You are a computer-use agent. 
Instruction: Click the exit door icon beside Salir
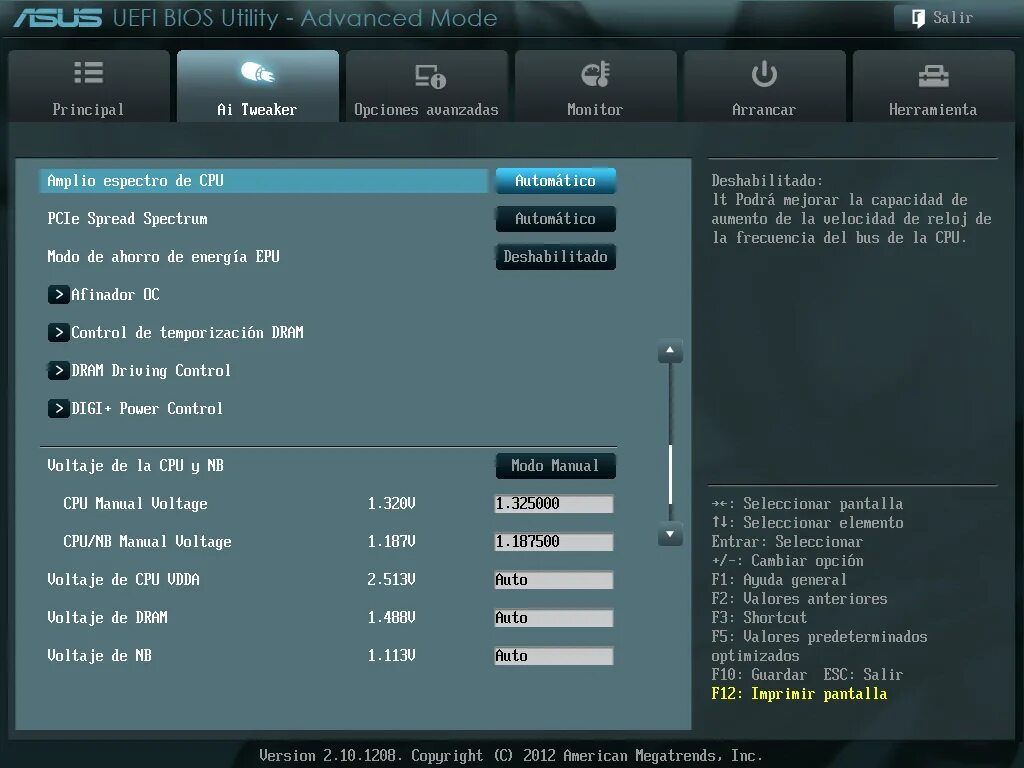click(x=918, y=18)
